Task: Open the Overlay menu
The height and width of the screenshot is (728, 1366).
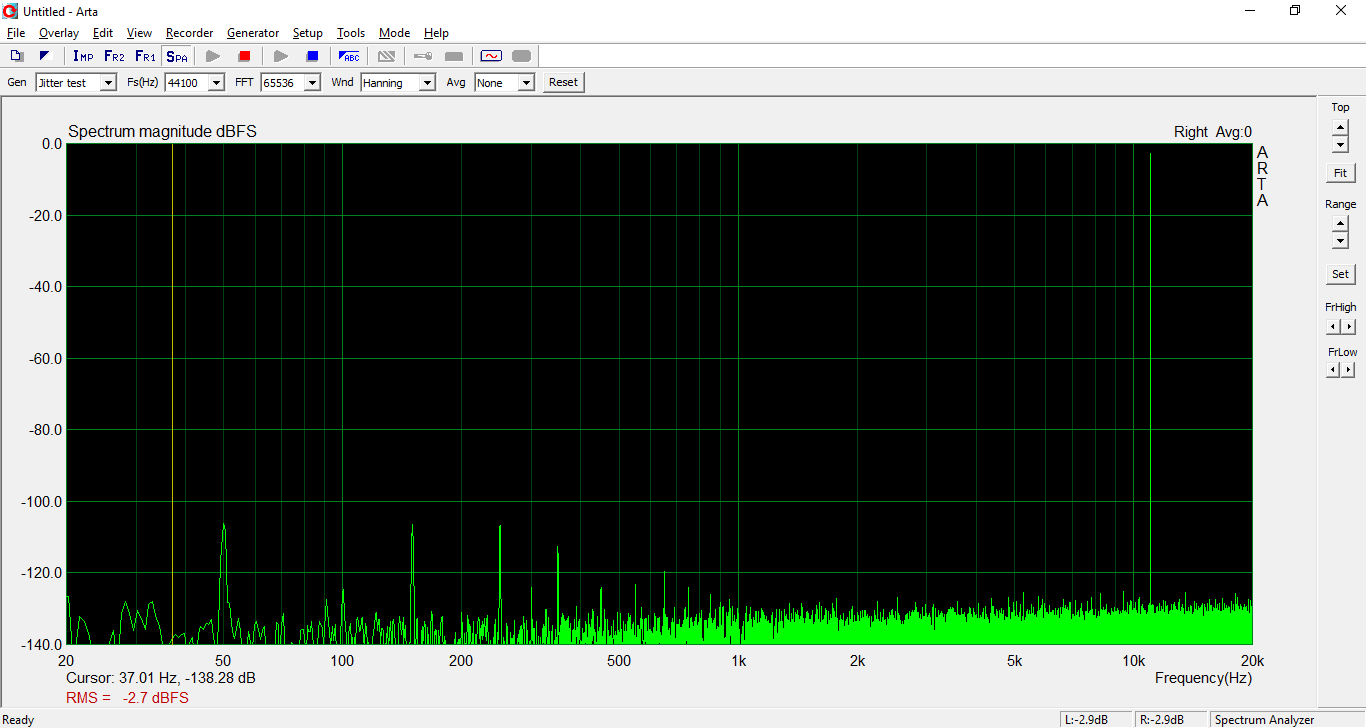Action: pyautogui.click(x=58, y=33)
